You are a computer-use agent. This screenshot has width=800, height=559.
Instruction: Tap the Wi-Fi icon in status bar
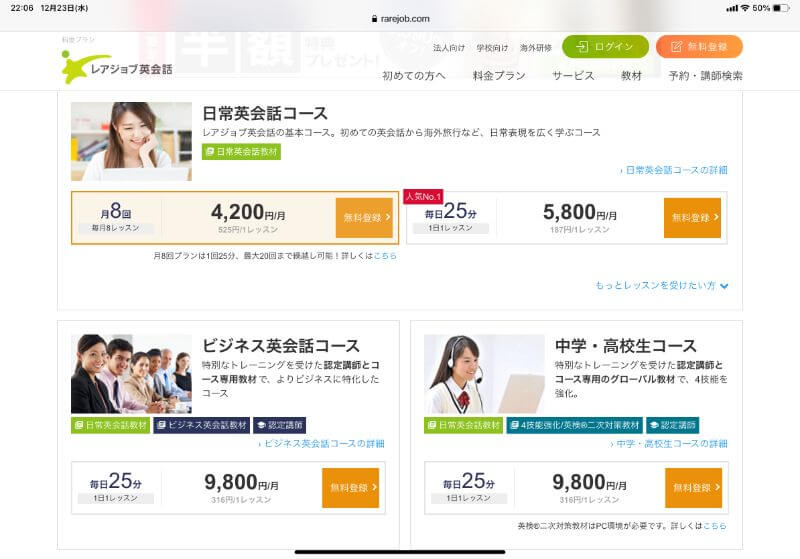(745, 8)
